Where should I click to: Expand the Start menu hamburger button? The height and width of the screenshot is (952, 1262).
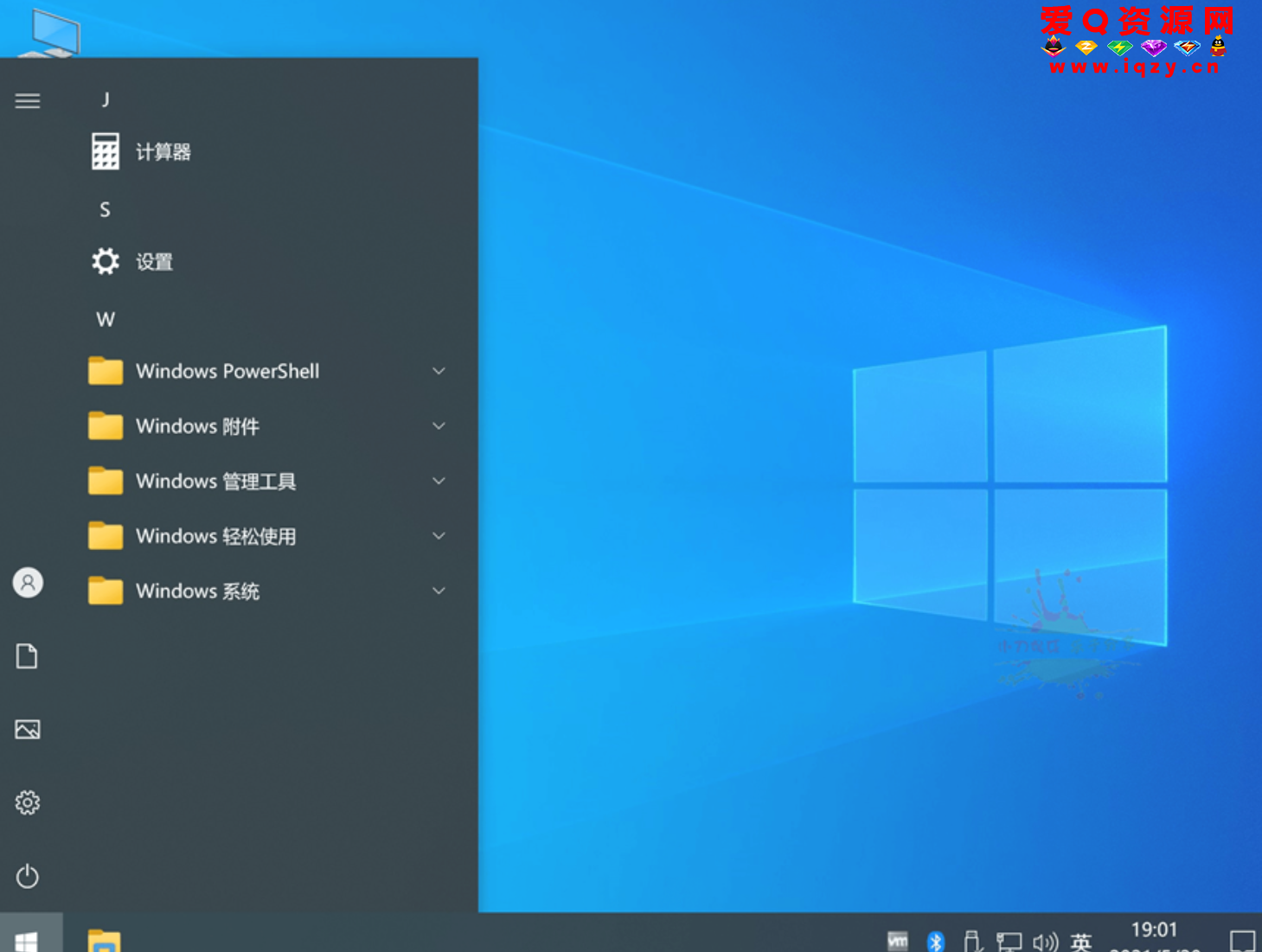tap(28, 101)
